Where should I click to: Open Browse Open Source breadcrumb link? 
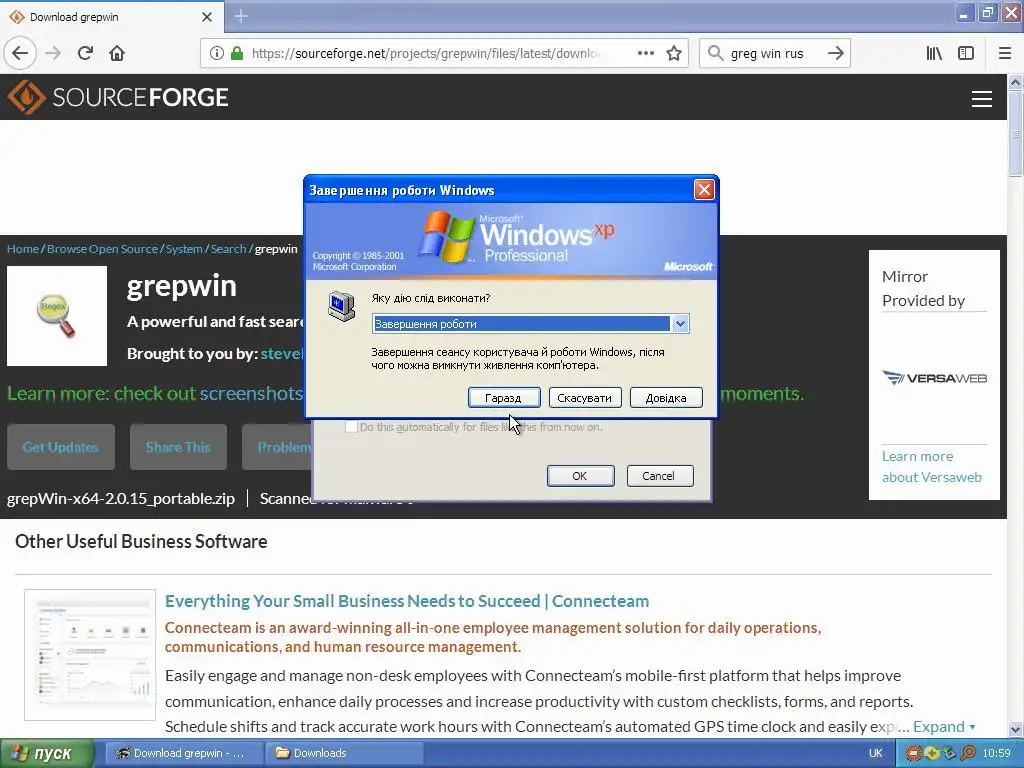(x=103, y=249)
